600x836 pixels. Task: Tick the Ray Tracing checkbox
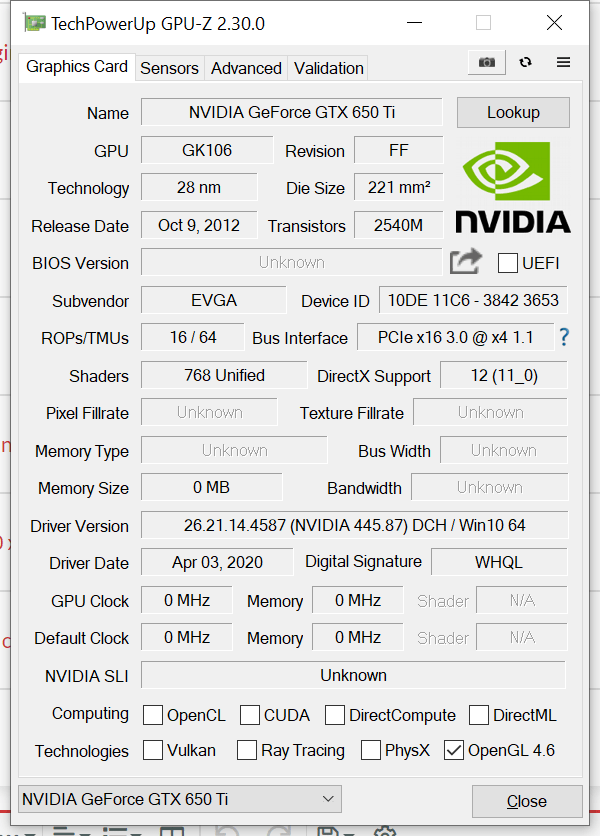pyautogui.click(x=246, y=750)
